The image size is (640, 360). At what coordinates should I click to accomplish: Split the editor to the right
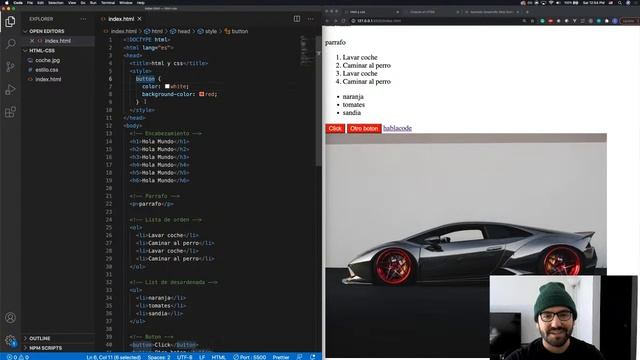297,19
